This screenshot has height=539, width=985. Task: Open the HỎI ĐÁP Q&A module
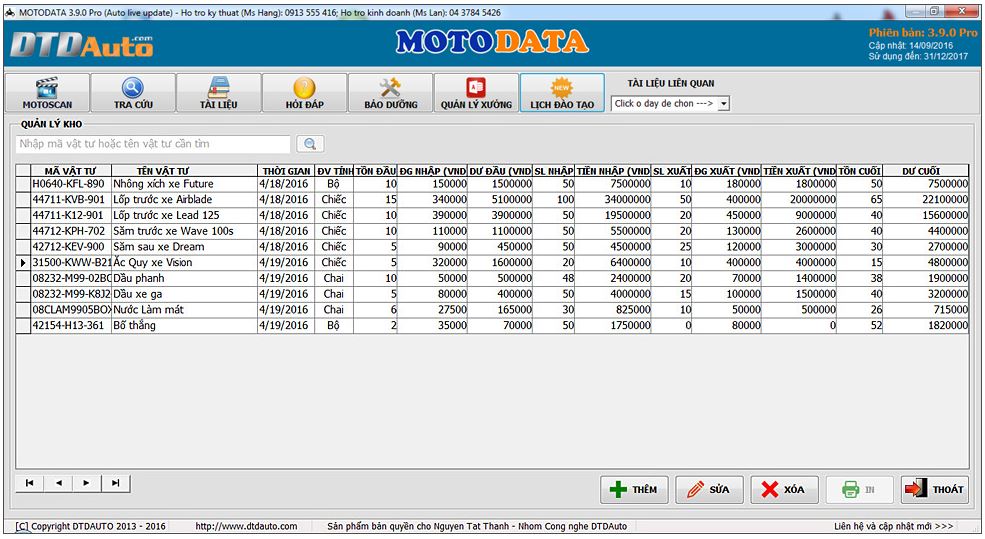[305, 93]
